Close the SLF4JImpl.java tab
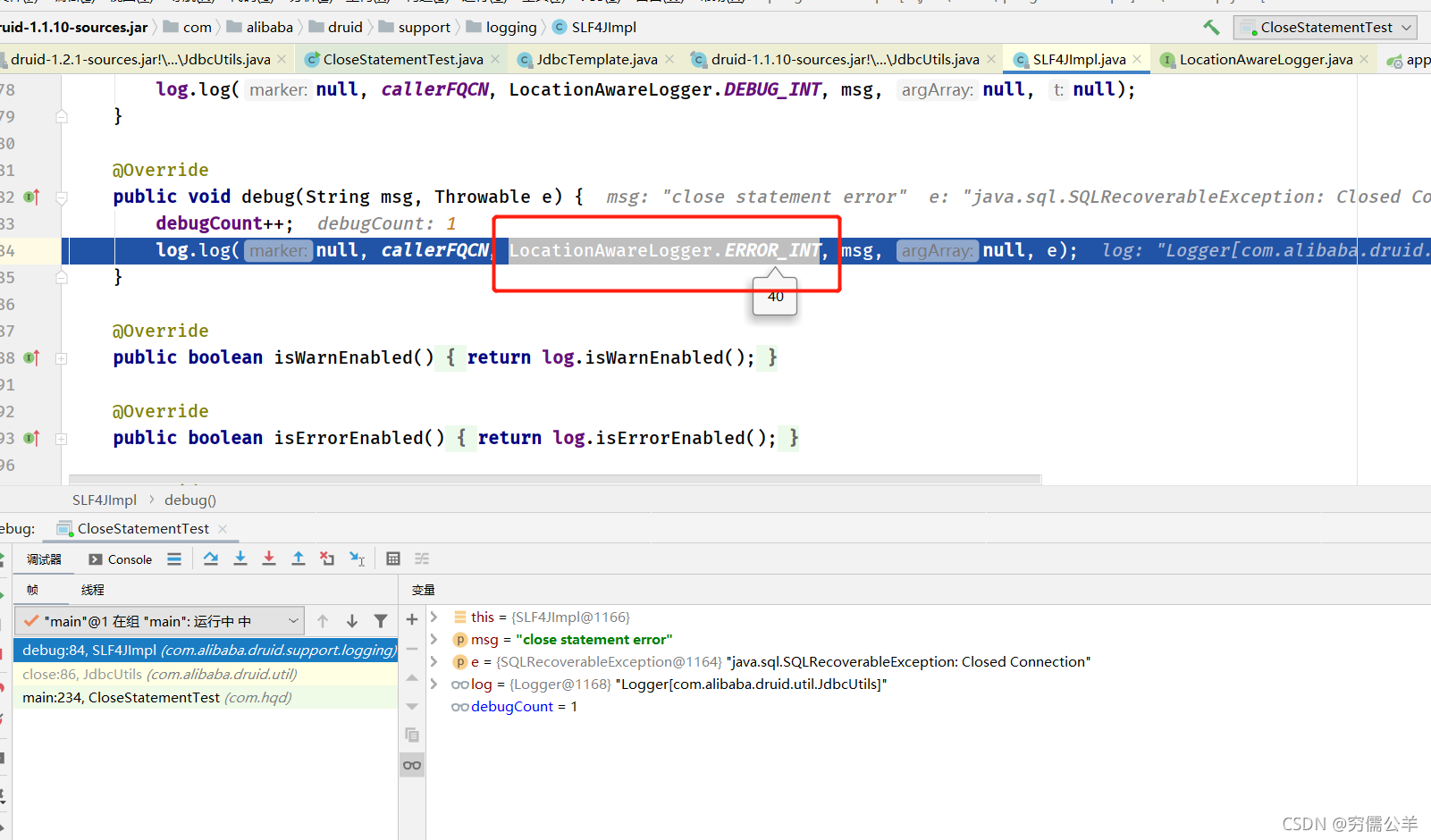1431x840 pixels. click(x=1137, y=59)
